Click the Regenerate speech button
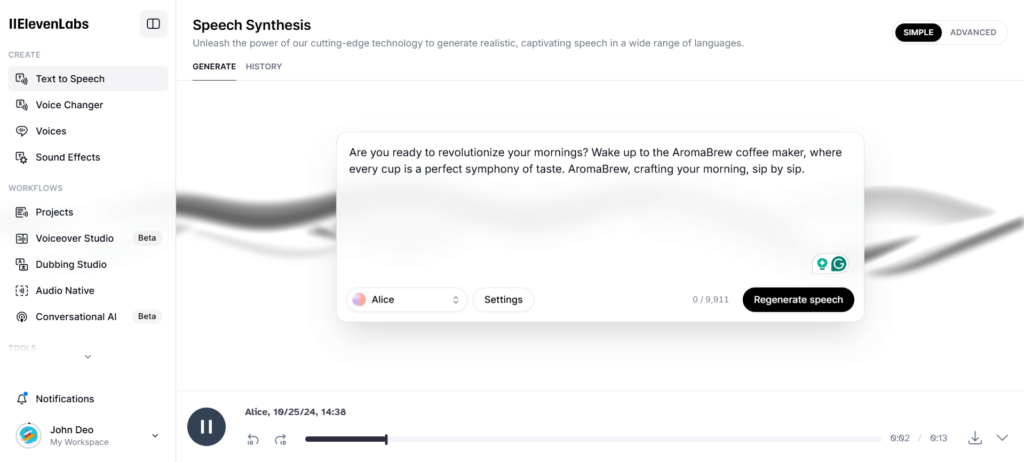The width and height of the screenshot is (1024, 462). (x=798, y=300)
